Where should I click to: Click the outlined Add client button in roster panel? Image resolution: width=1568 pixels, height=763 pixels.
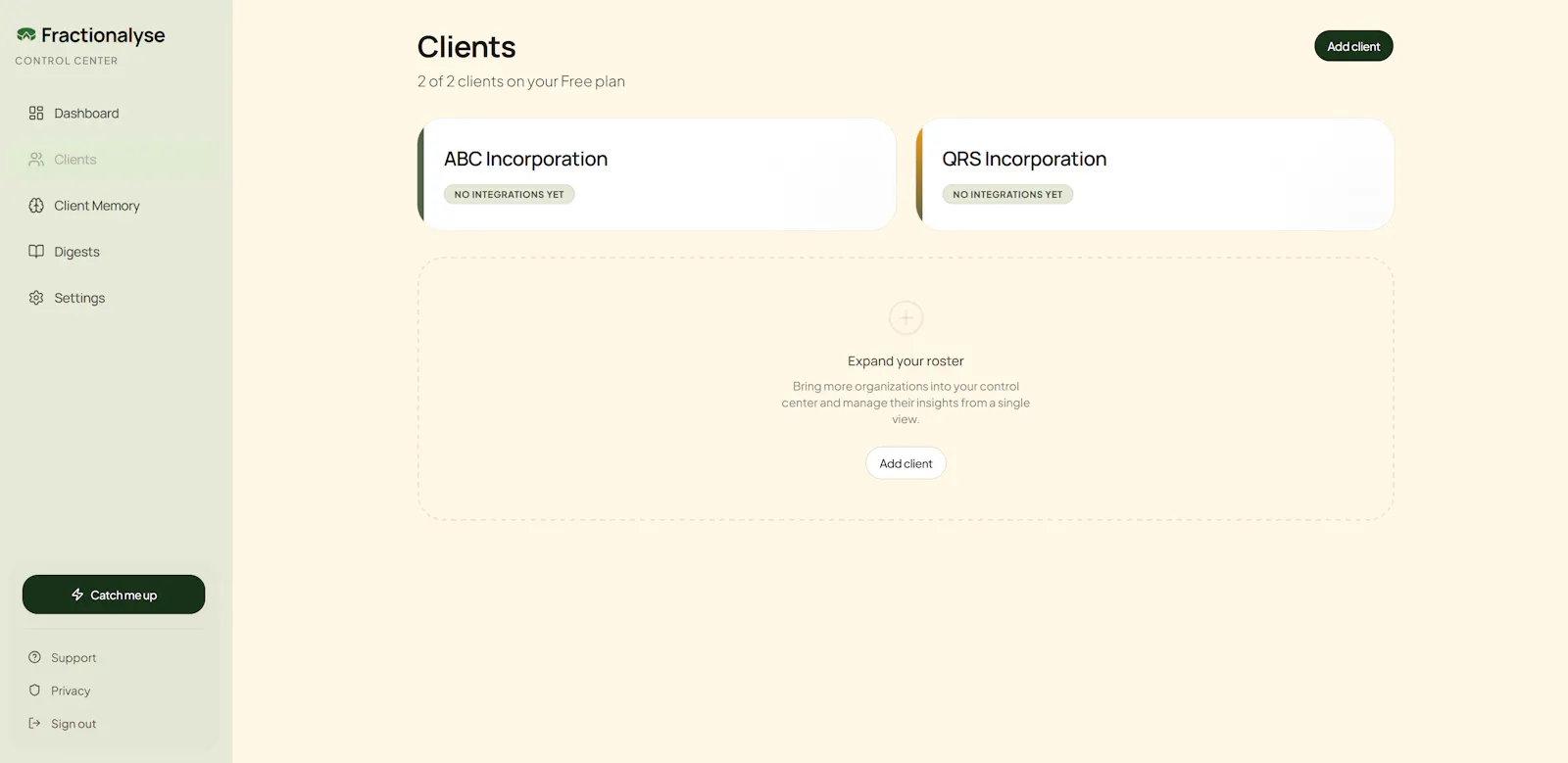coord(906,463)
